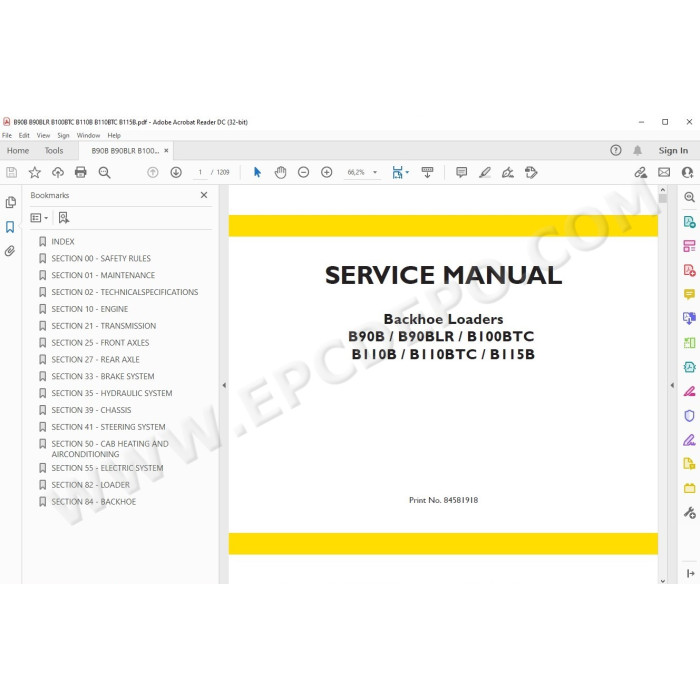Open help question mark icon
This screenshot has width=700, height=700.
pos(616,150)
